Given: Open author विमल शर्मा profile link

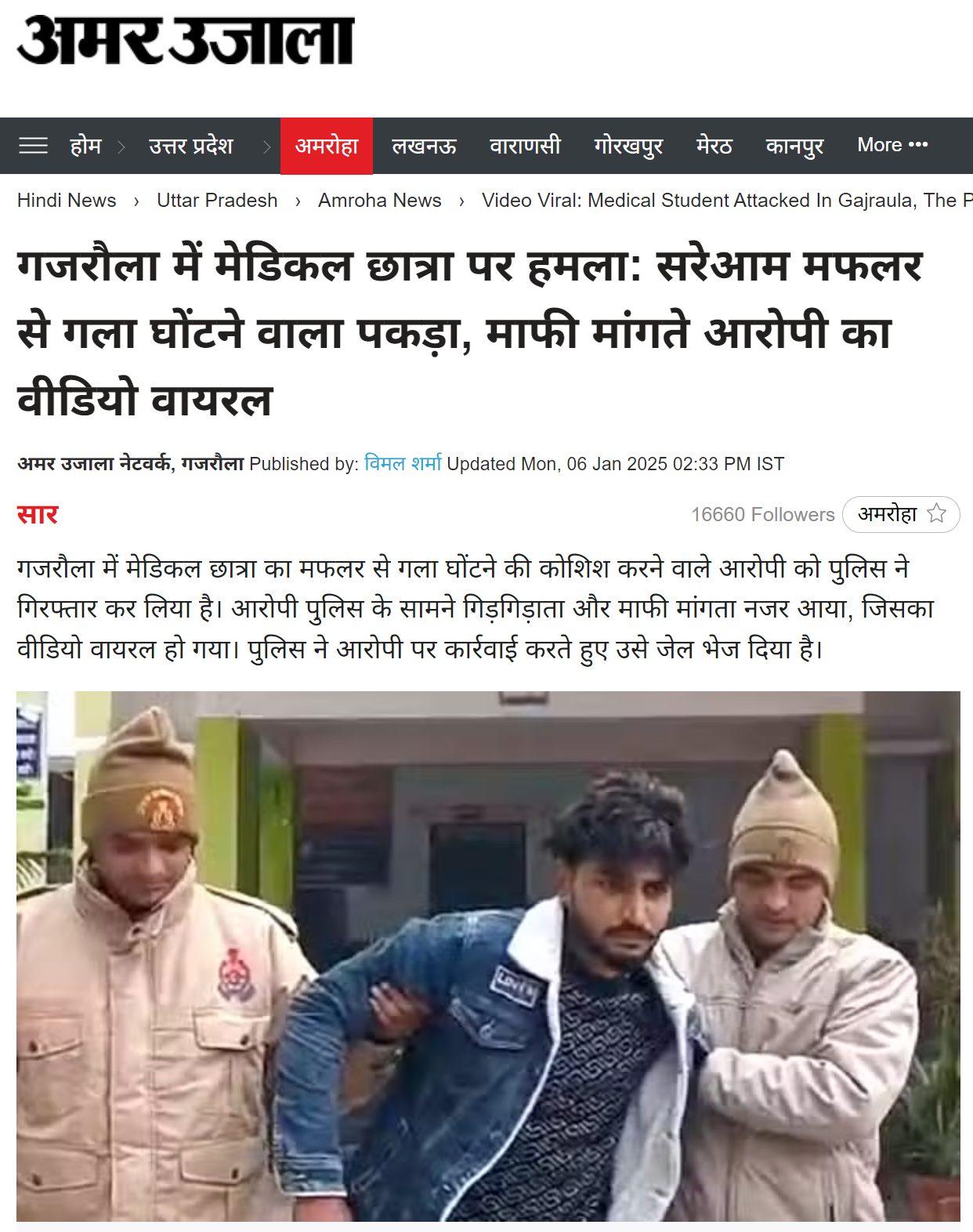Looking at the screenshot, I should click(403, 463).
